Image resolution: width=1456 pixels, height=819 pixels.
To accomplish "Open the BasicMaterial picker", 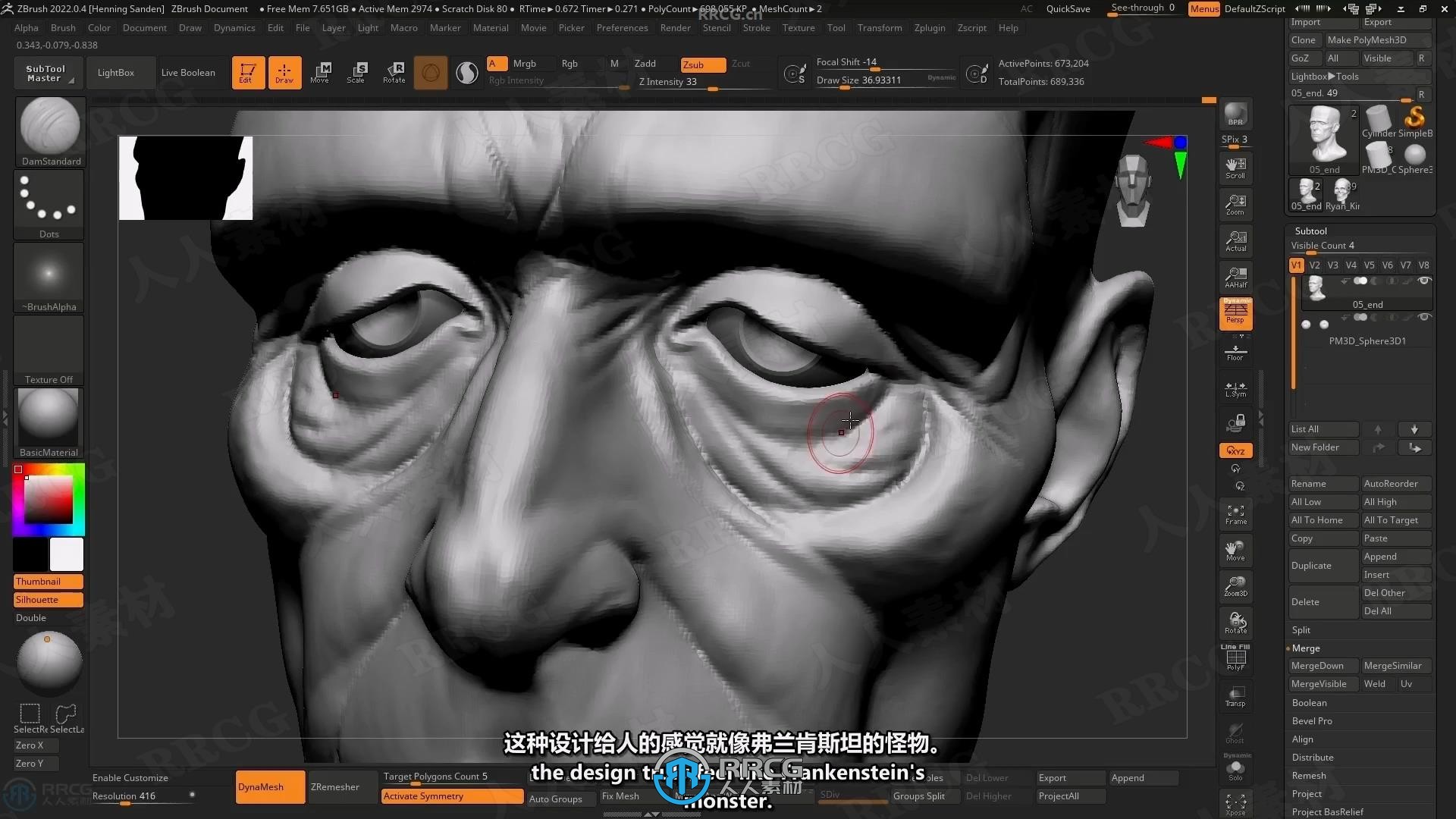I will point(49,422).
